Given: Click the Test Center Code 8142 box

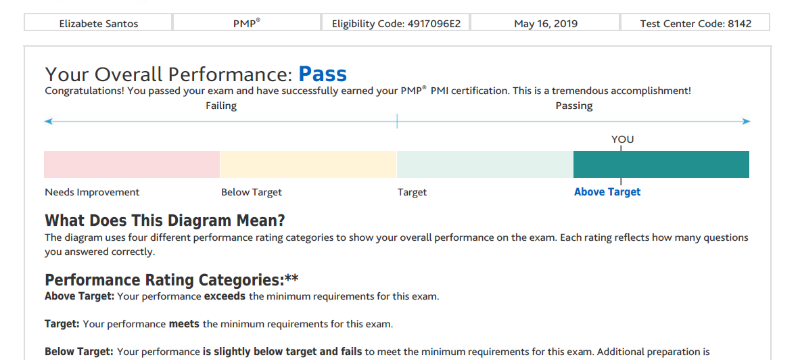Looking at the screenshot, I should (x=695, y=23).
